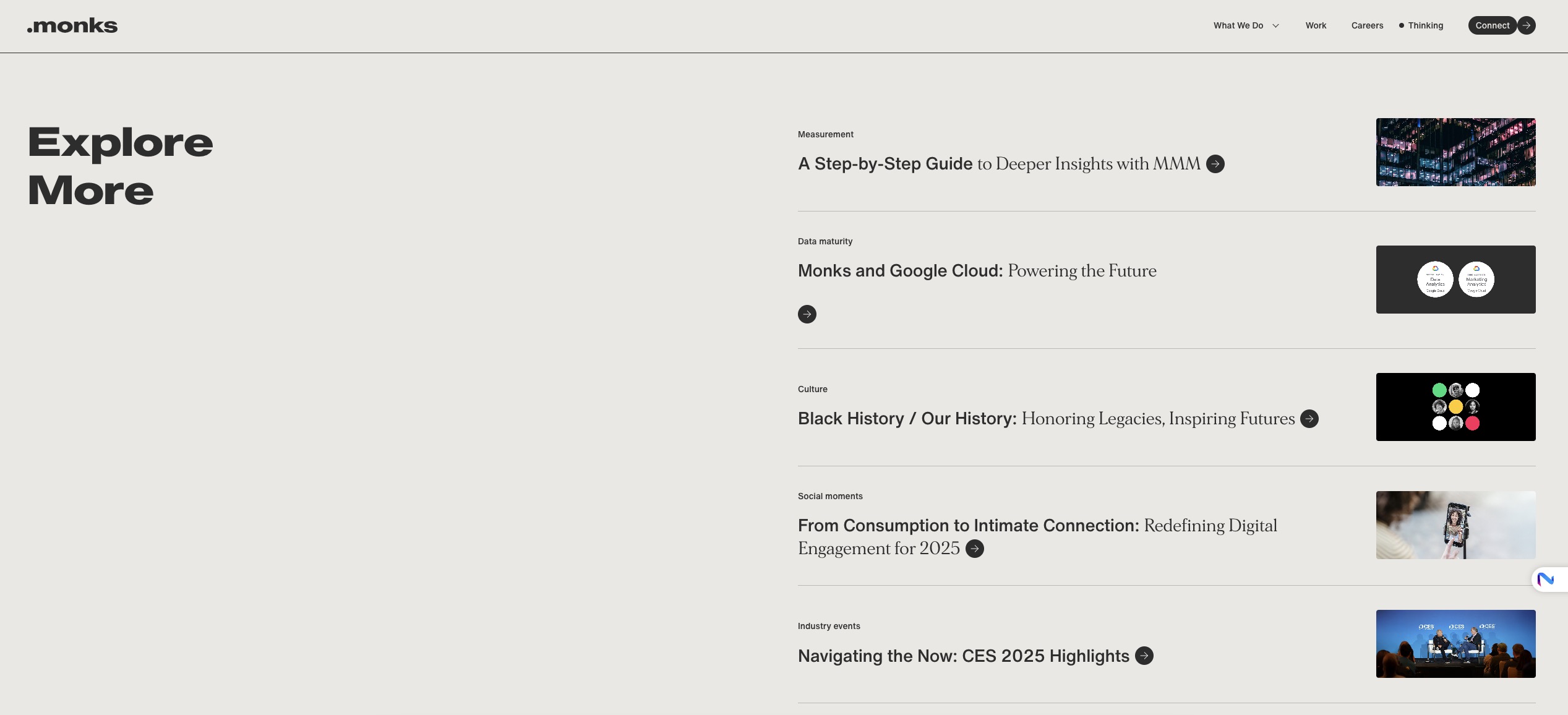
Task: Open the floating N widget at right edge
Action: pyautogui.click(x=1546, y=580)
